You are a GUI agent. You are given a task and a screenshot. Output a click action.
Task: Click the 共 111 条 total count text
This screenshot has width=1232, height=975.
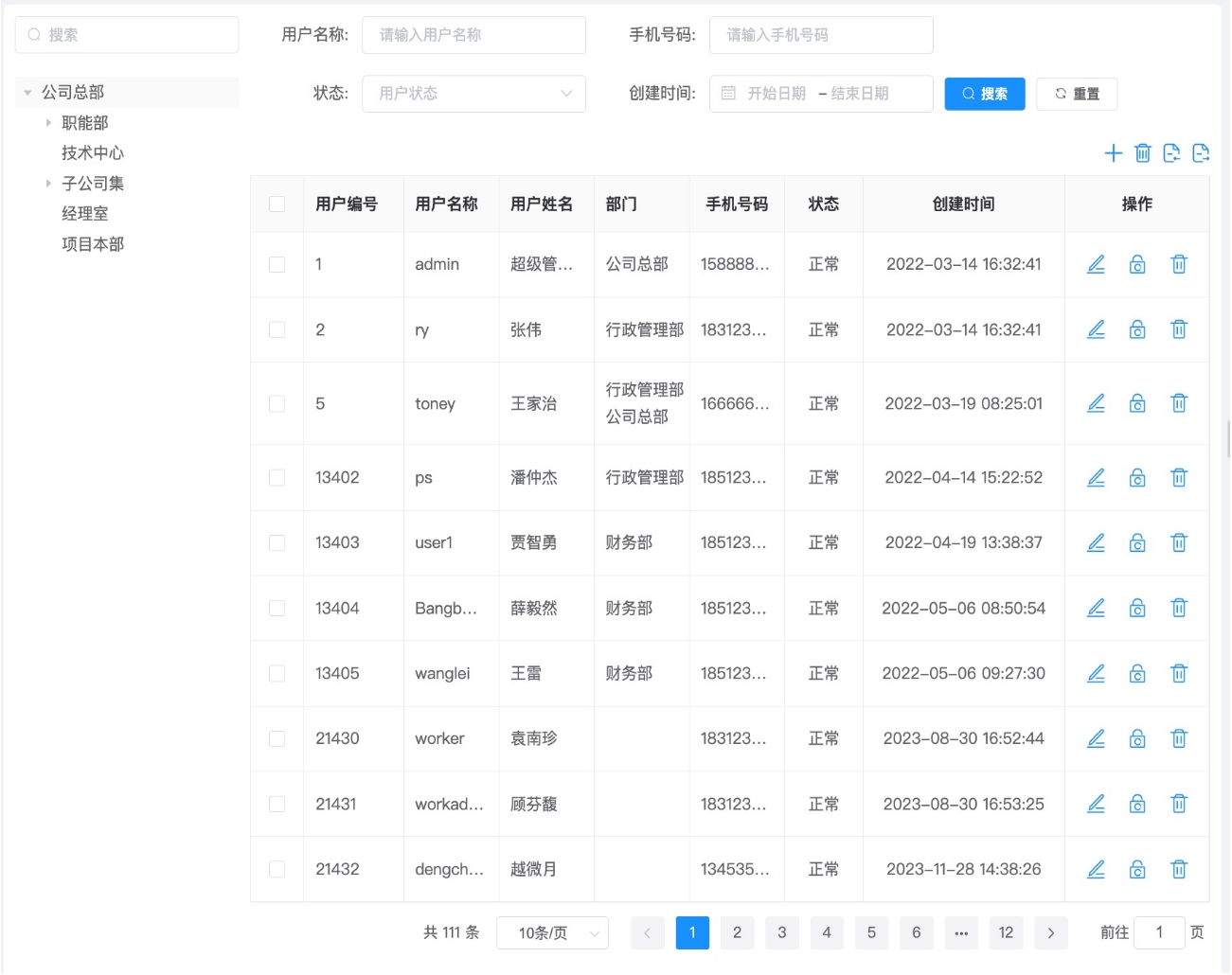click(x=451, y=932)
